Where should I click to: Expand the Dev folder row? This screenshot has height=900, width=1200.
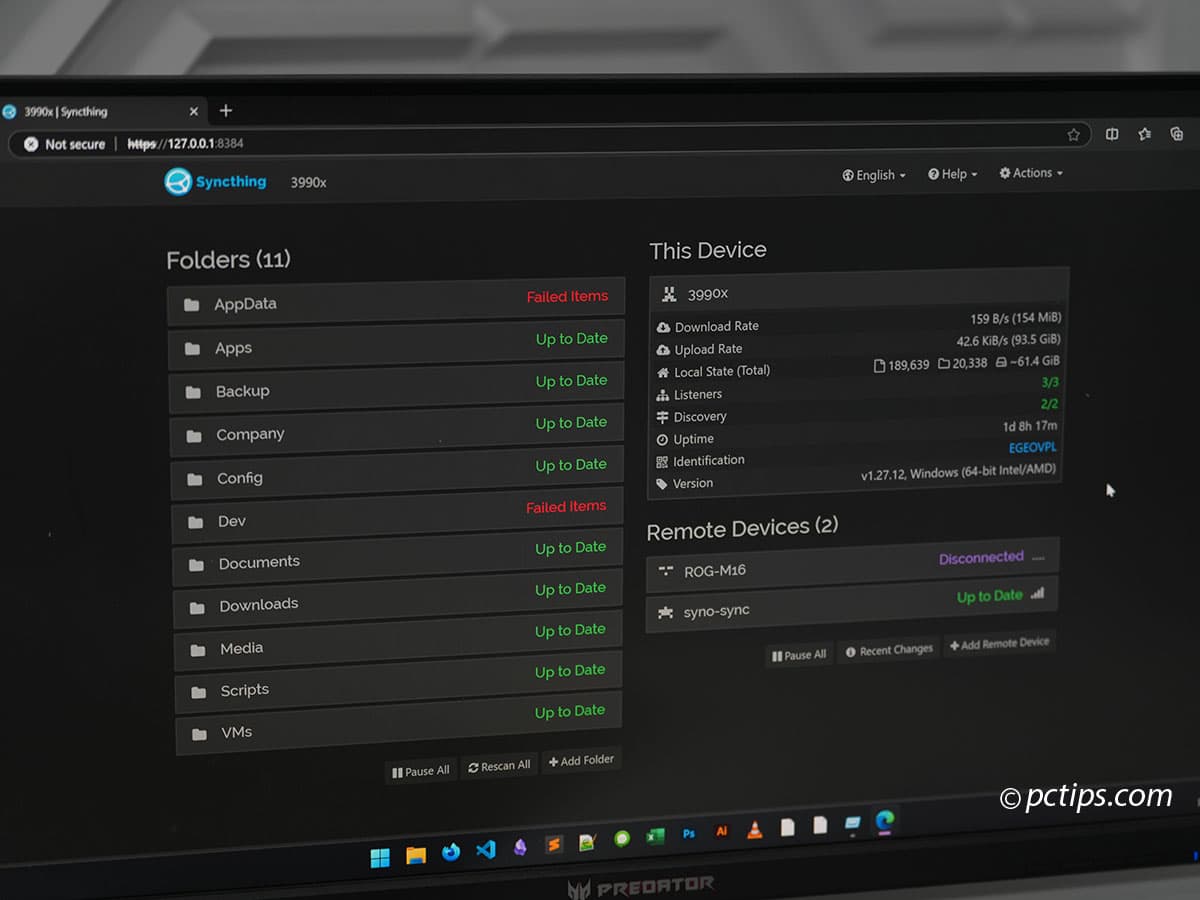(398, 515)
